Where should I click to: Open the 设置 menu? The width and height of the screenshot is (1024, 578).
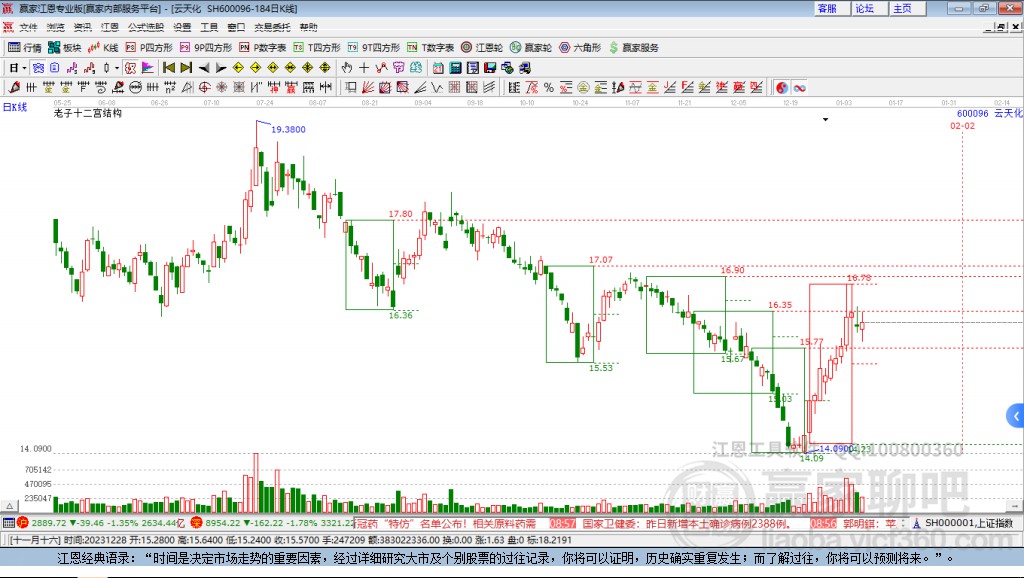182,27
